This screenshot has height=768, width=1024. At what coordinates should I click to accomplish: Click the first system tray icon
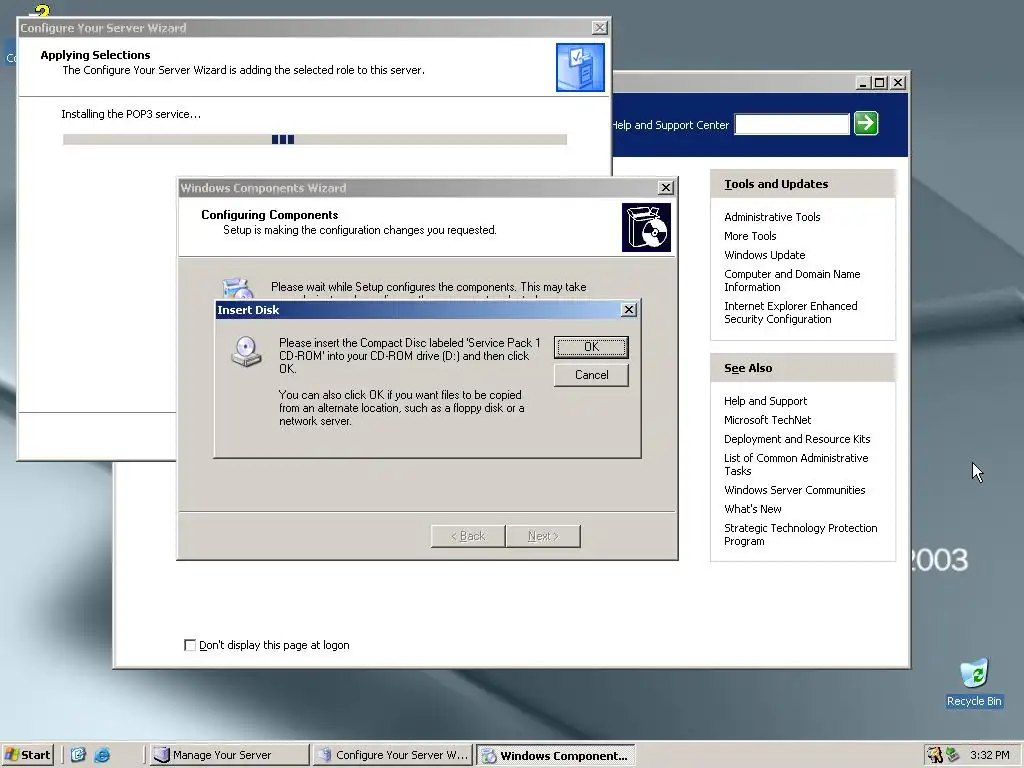[x=935, y=755]
